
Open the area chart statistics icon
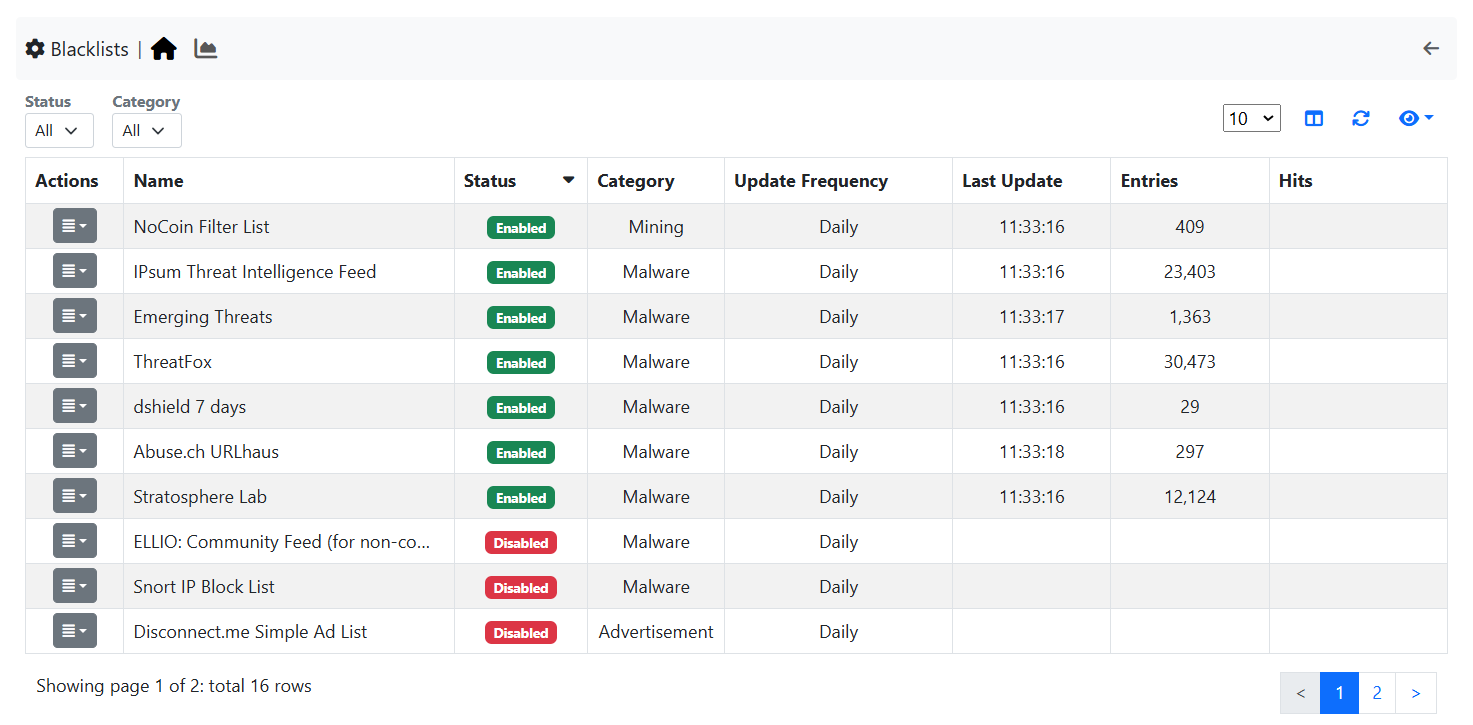206,48
